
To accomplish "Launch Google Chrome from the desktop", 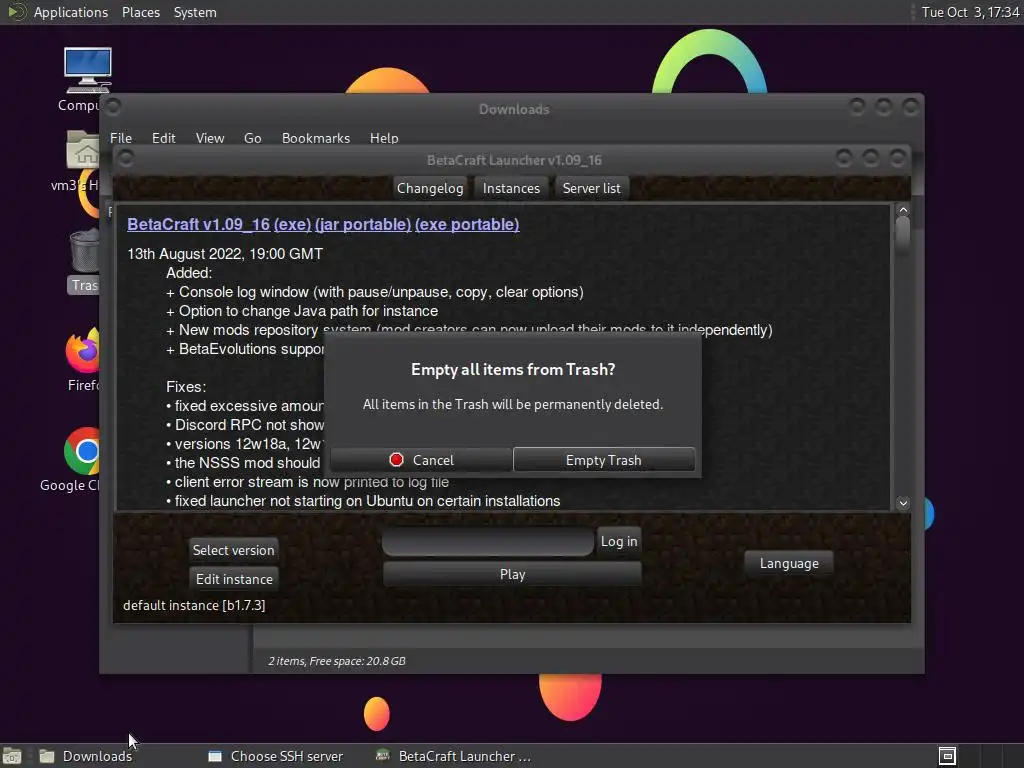I will click(x=82, y=451).
